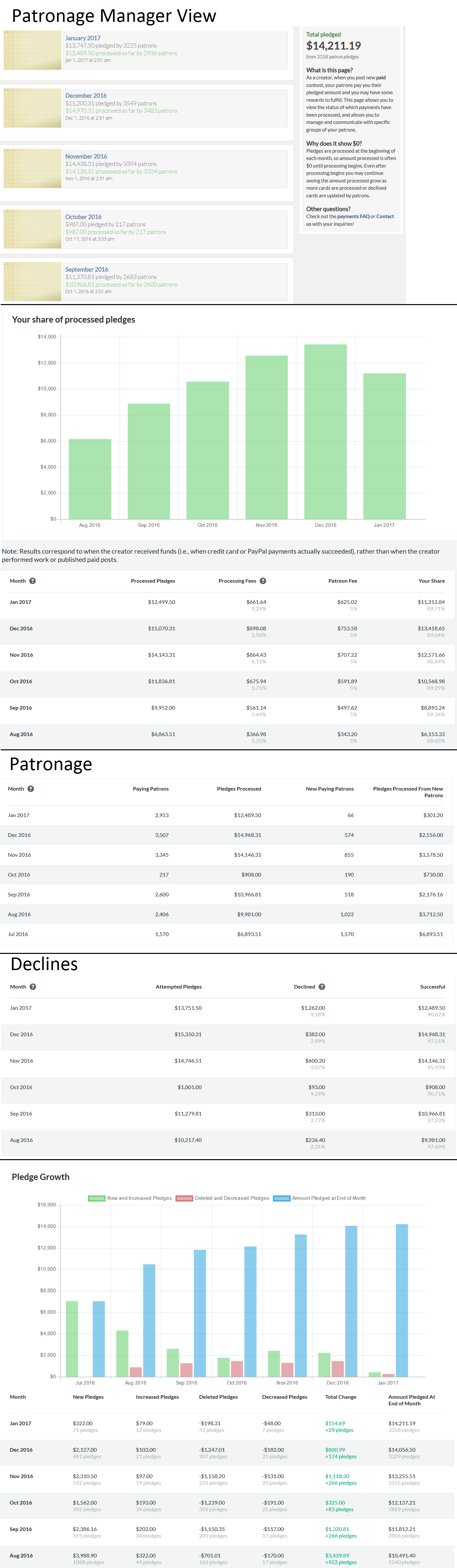
Task: Open the December 2016 pledge link
Action: (86, 96)
